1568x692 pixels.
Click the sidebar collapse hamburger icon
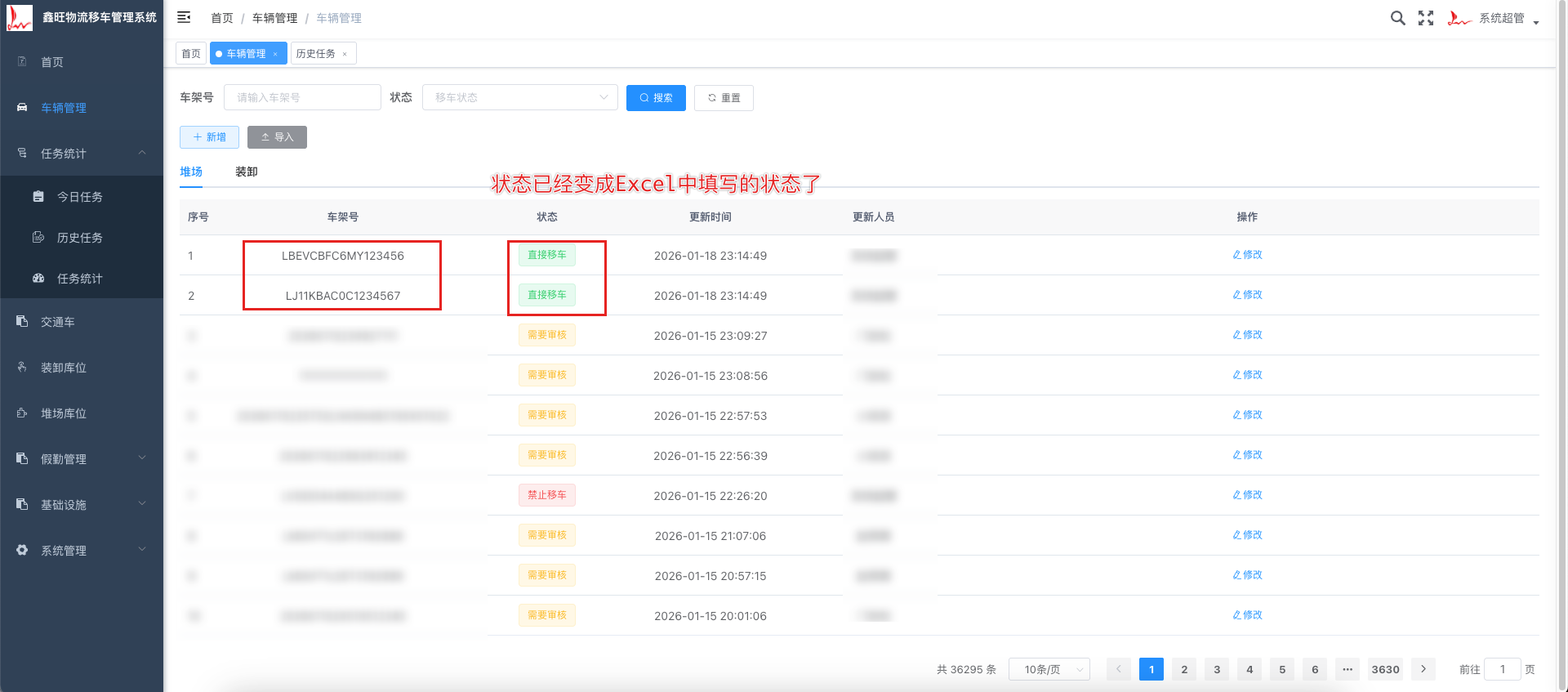pos(184,17)
